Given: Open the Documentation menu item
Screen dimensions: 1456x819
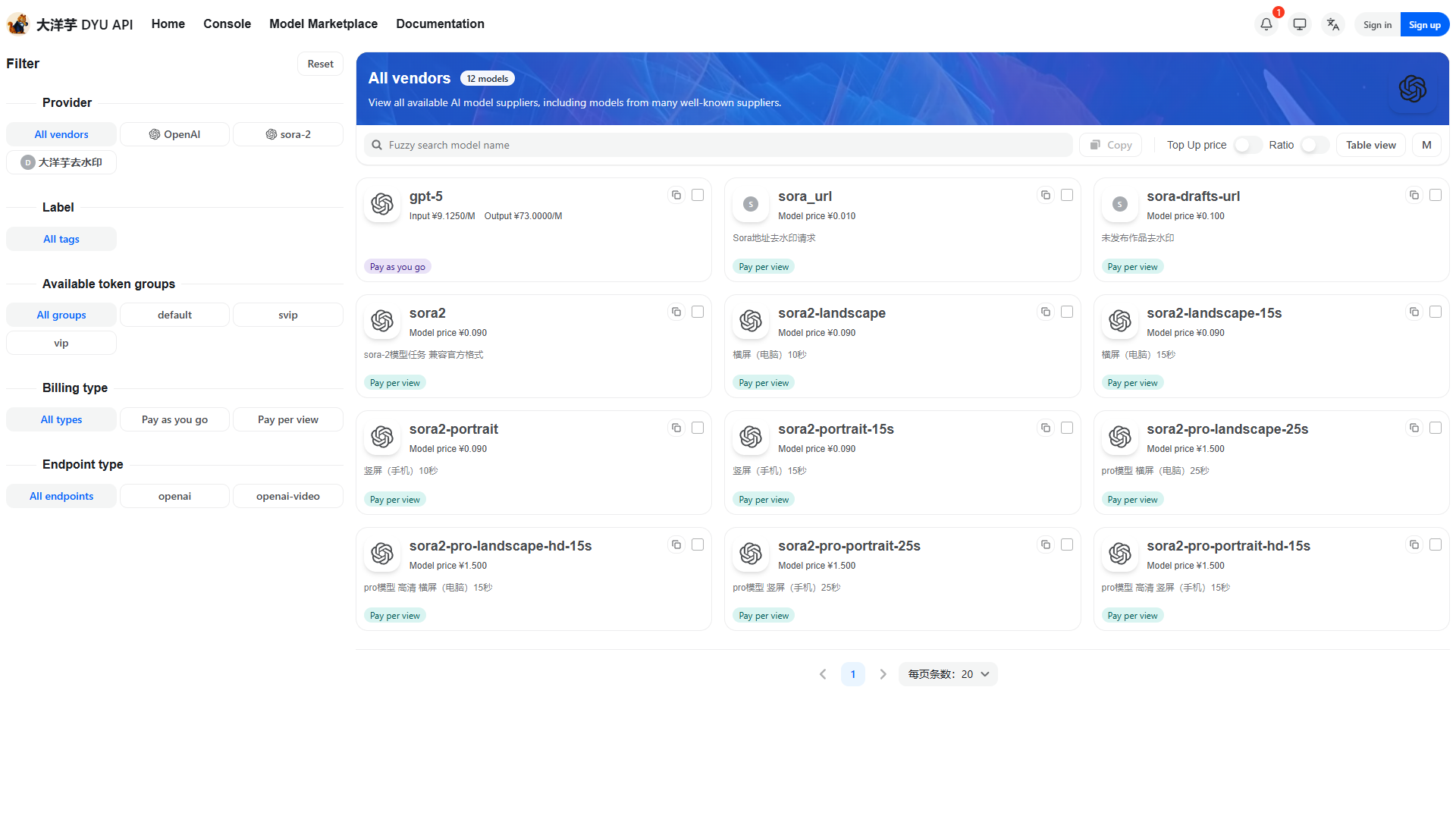Looking at the screenshot, I should coord(440,24).
